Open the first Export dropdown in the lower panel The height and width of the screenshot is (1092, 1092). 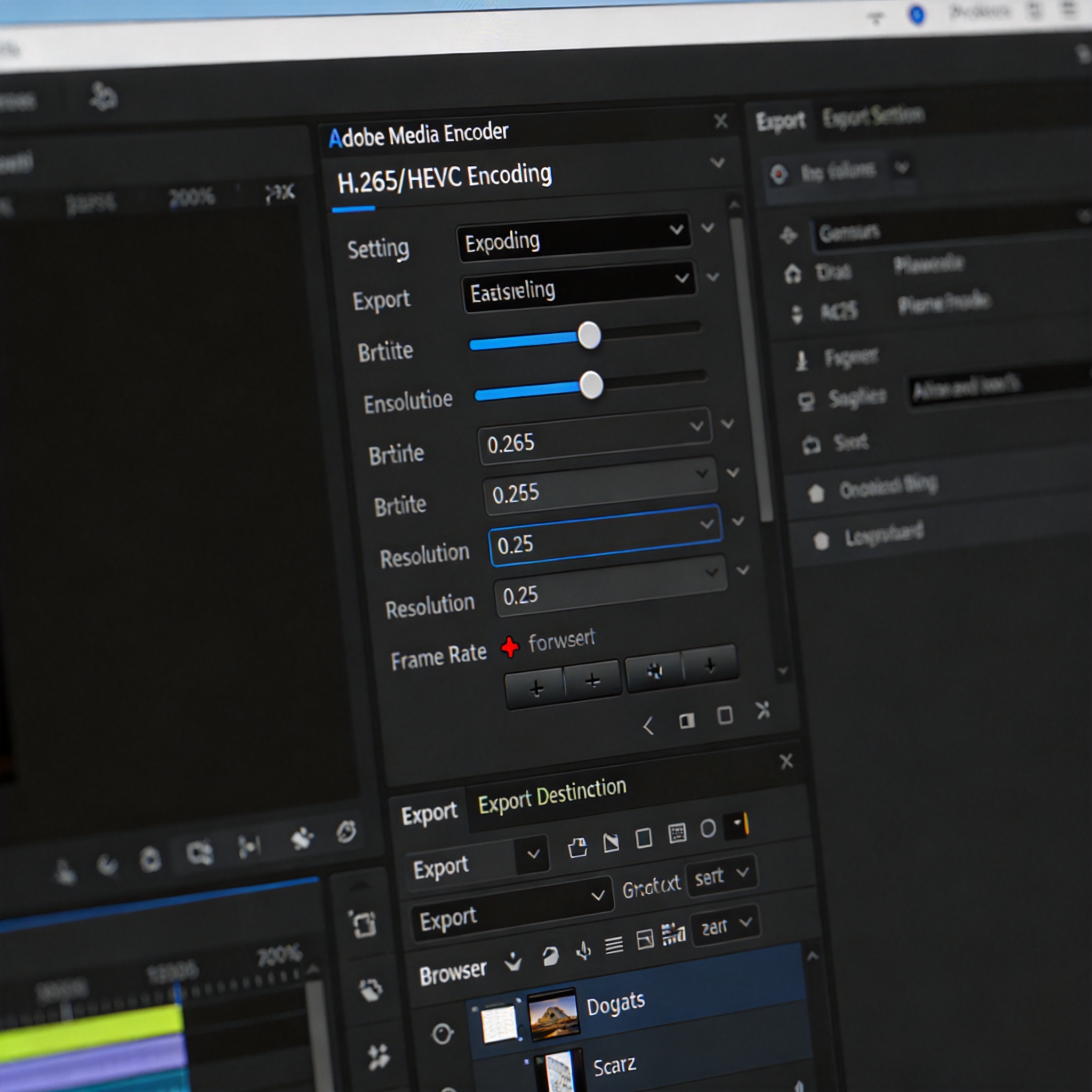coord(477,863)
